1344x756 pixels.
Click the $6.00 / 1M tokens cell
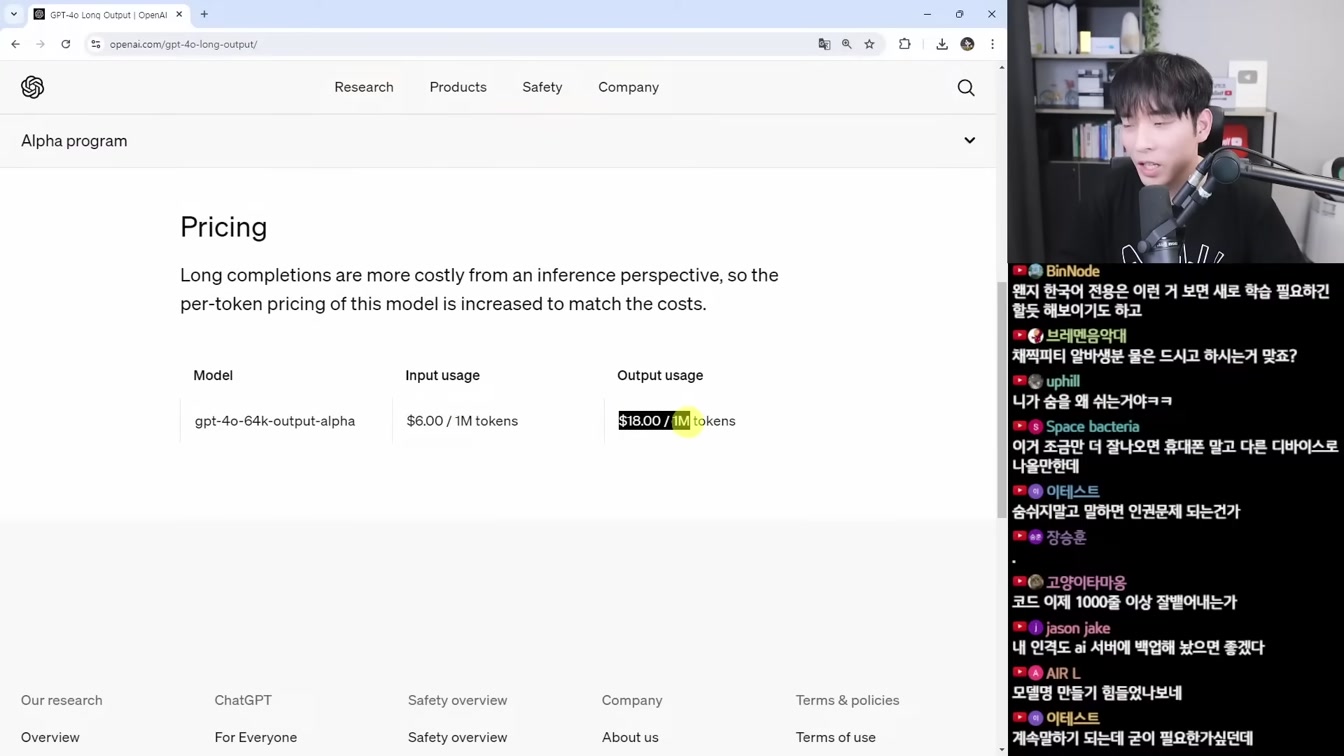[x=462, y=421]
